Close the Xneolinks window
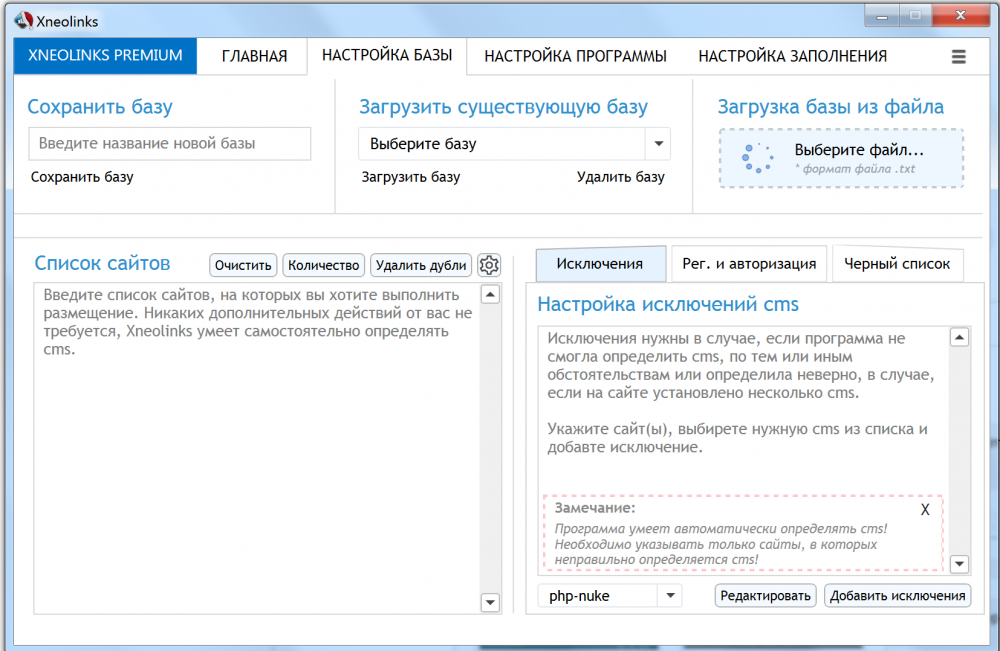Image resolution: width=1000 pixels, height=651 pixels. (960, 15)
